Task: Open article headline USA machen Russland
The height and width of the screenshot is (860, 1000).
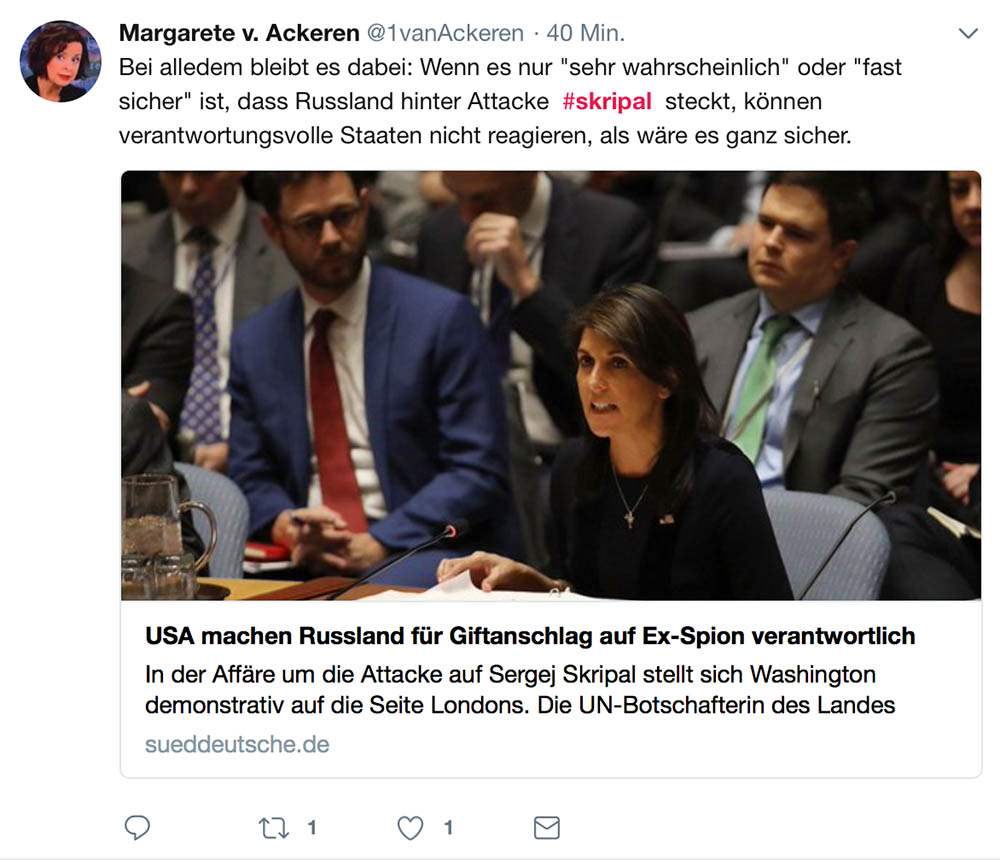Action: click(530, 636)
